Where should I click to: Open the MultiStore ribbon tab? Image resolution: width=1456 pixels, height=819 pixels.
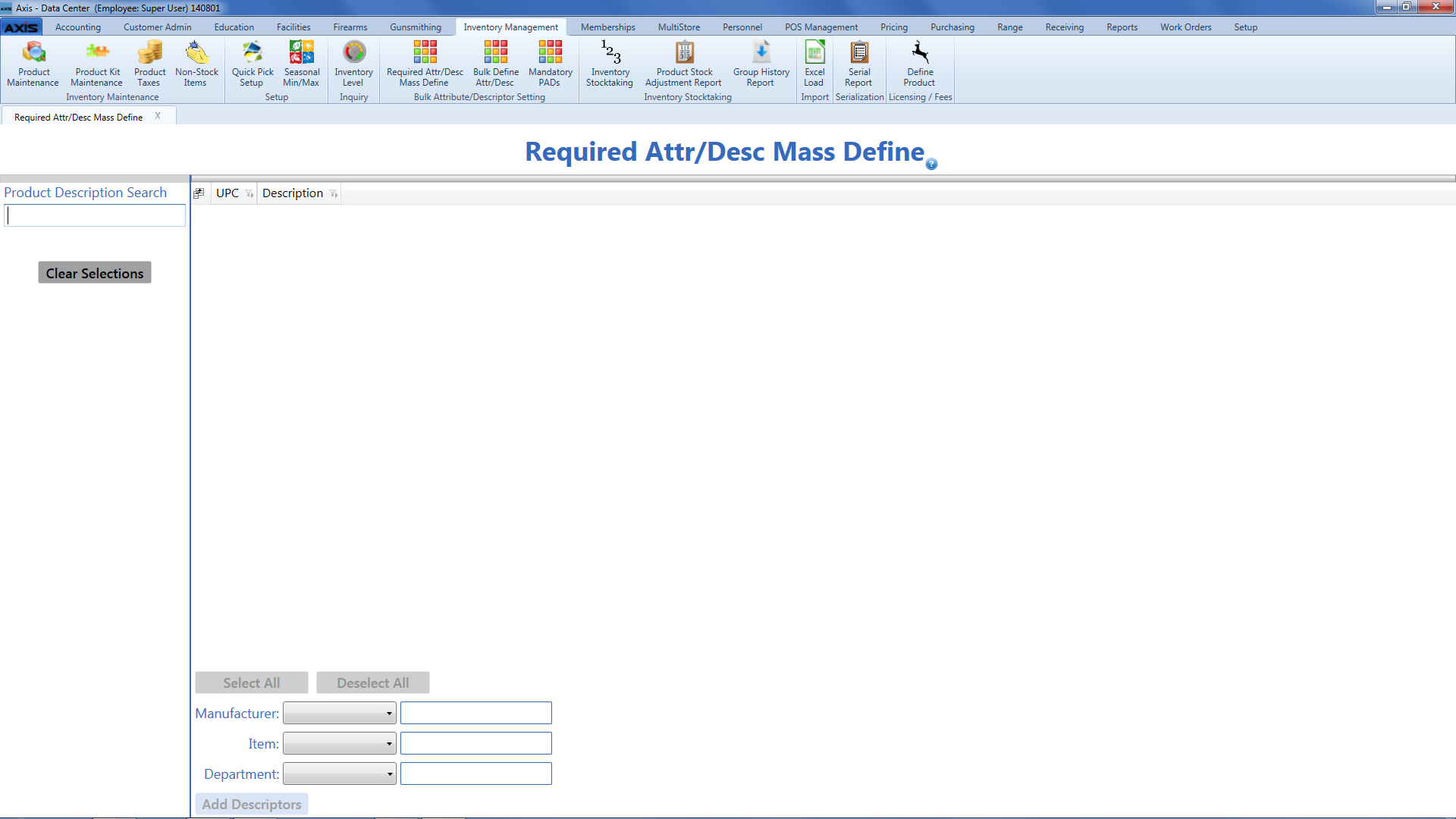coord(679,27)
